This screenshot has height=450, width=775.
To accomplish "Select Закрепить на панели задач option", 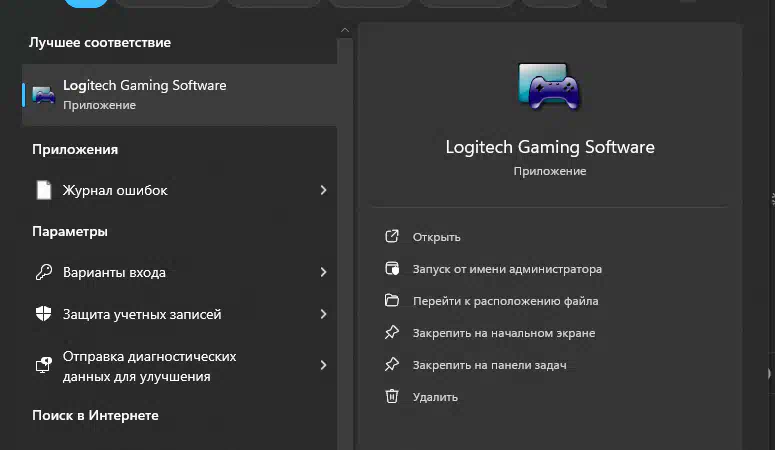I will coord(489,365).
